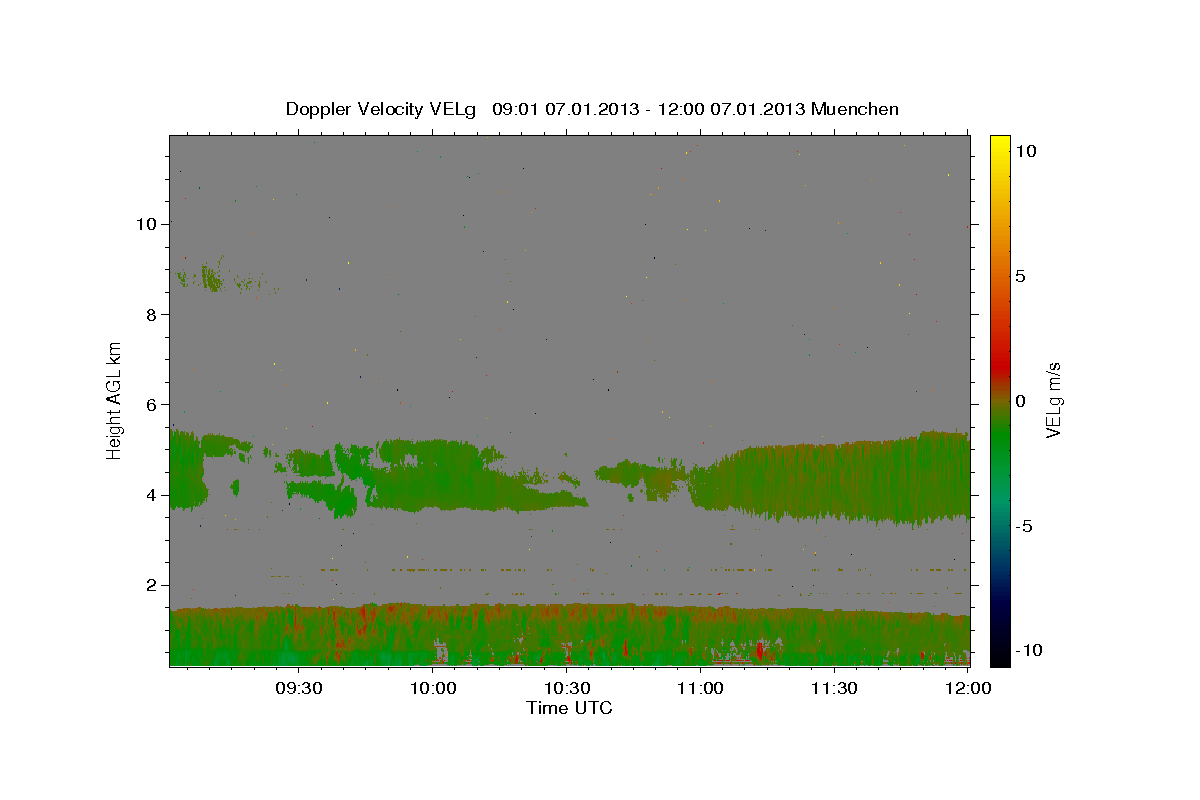Click the 12:00 time tick label
The height and width of the screenshot is (800, 1200).
(x=968, y=688)
